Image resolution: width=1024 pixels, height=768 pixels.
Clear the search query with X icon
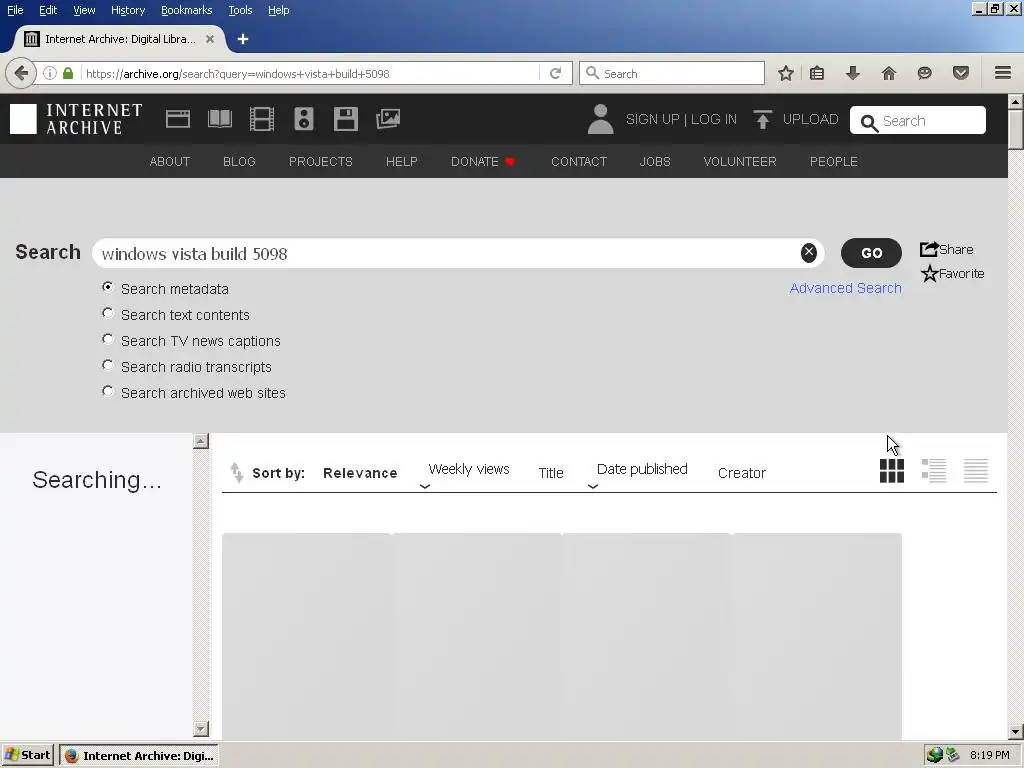click(x=808, y=253)
